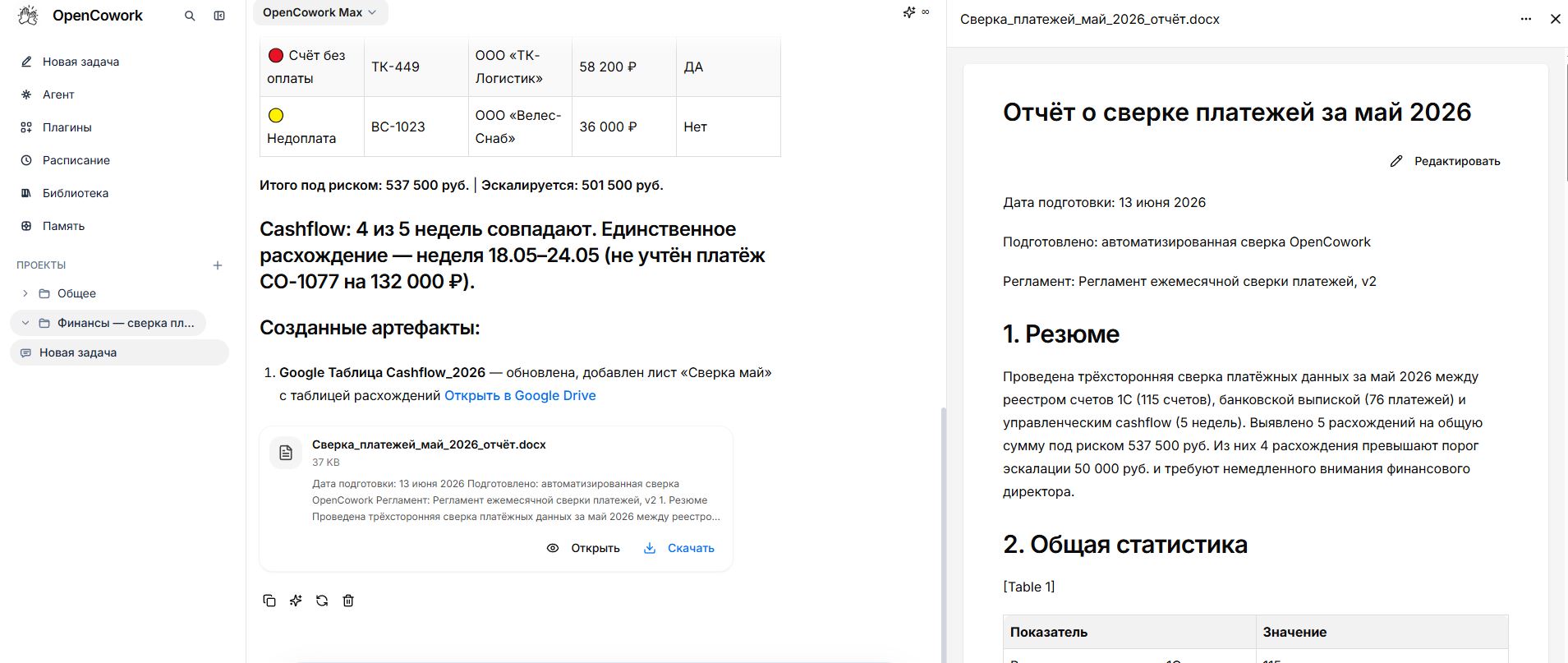
Task: Click the docx file document icon
Action: click(286, 453)
